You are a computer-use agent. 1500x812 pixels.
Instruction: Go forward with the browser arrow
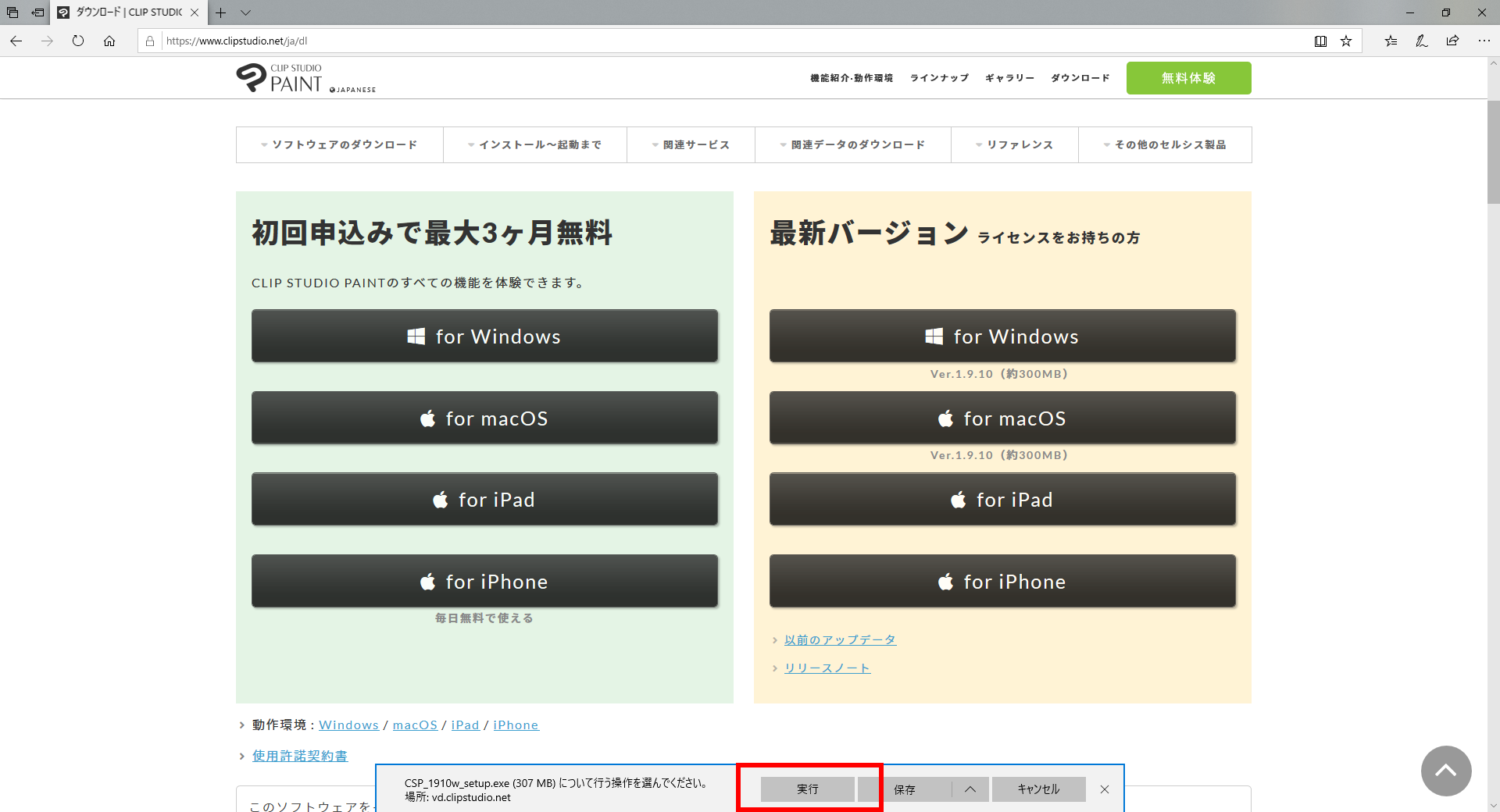(47, 41)
